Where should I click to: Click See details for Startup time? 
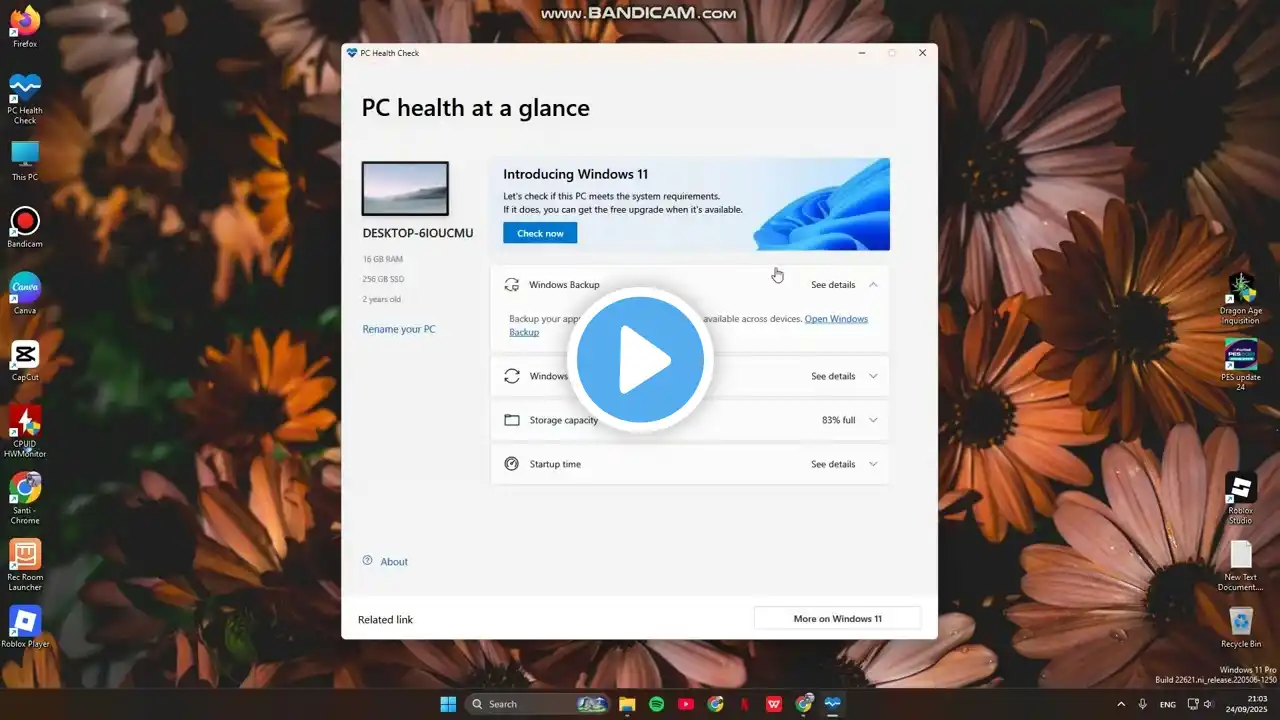[x=833, y=464]
